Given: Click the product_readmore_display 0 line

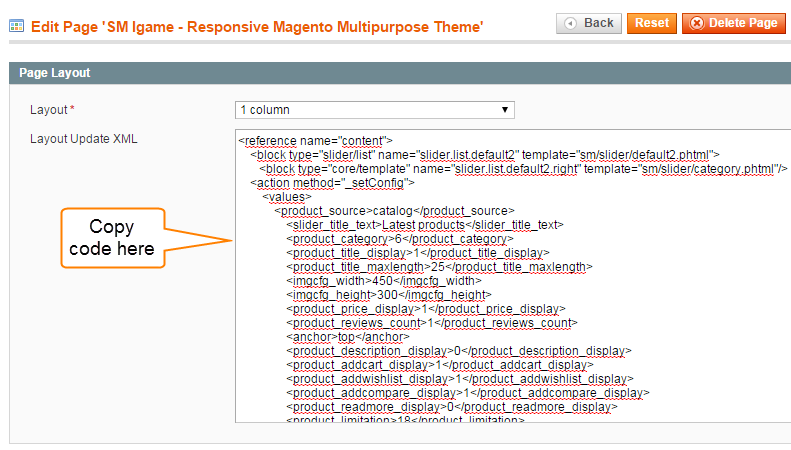Looking at the screenshot, I should click(451, 407).
